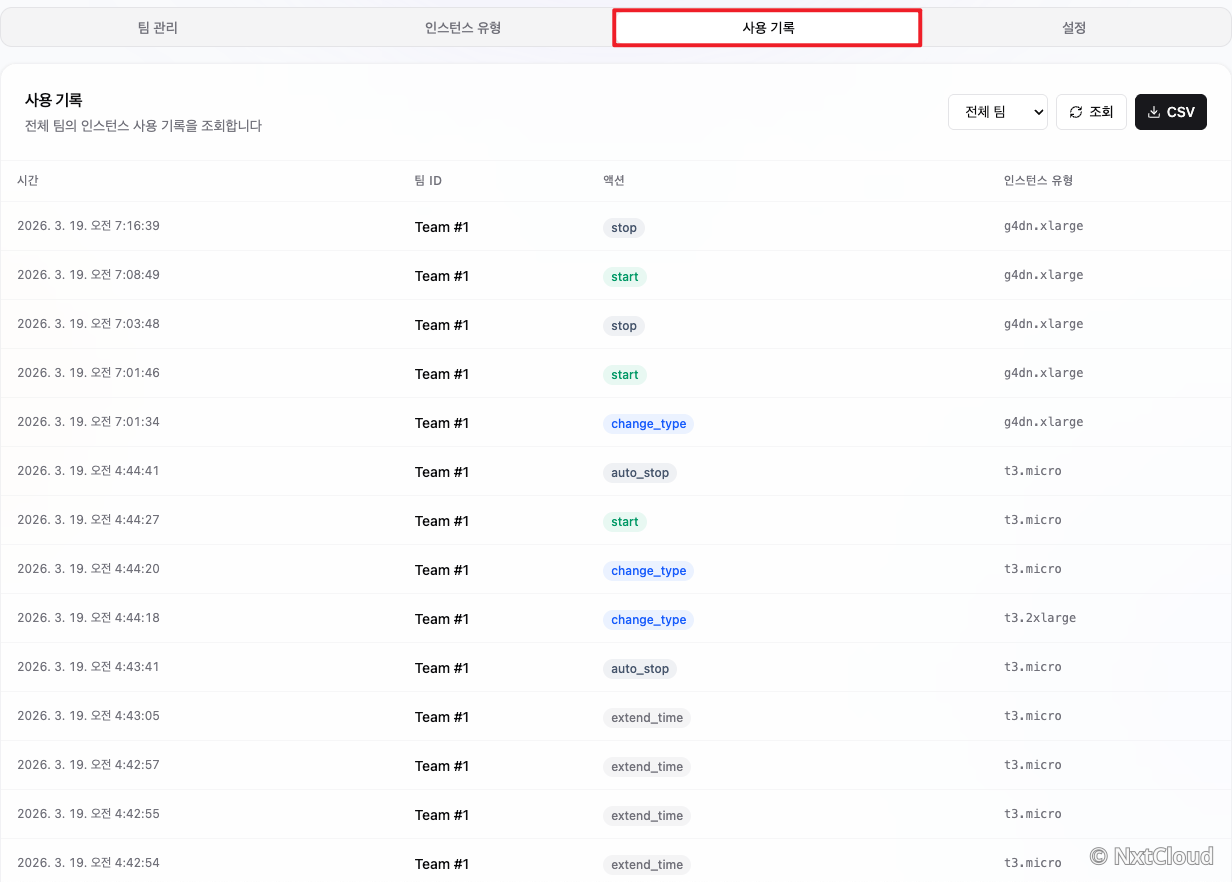Click the auto_stop badge at 4:43:41

[x=640, y=669]
